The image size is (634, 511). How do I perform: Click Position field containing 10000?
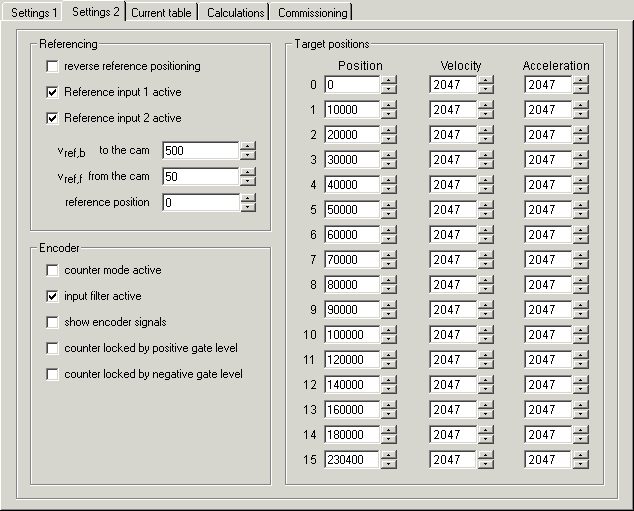pyautogui.click(x=352, y=110)
